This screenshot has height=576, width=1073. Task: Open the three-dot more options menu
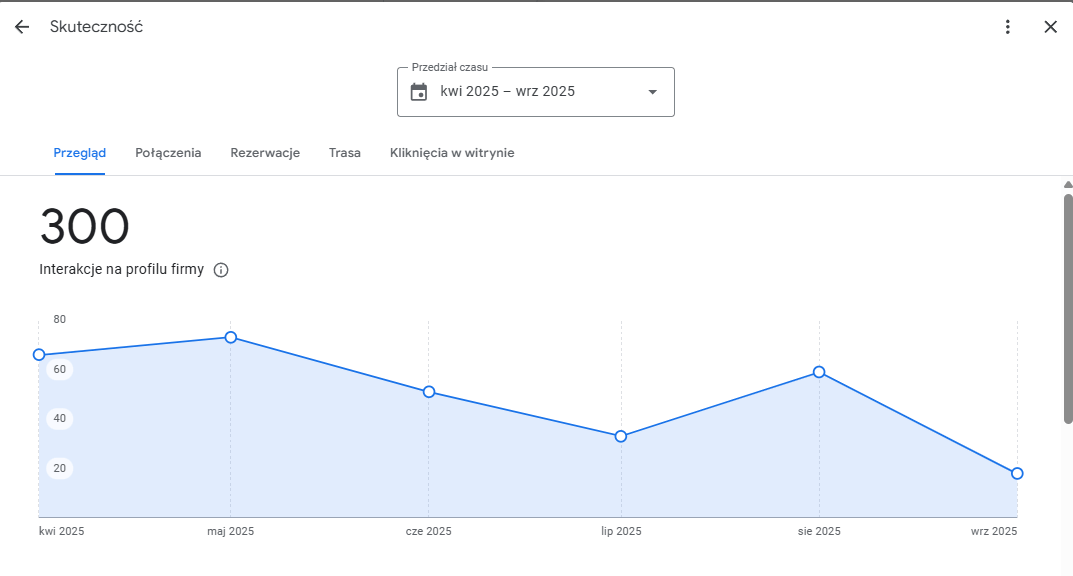click(x=1008, y=27)
